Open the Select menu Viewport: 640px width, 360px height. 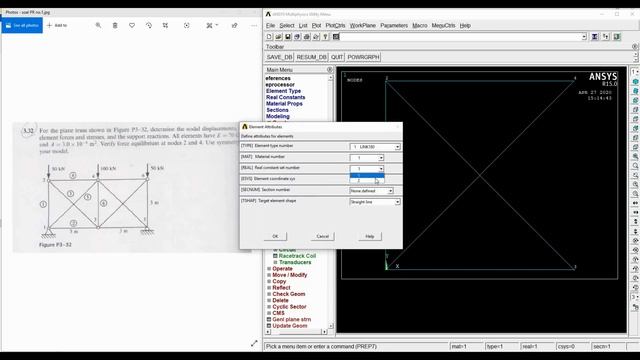click(x=287, y=25)
